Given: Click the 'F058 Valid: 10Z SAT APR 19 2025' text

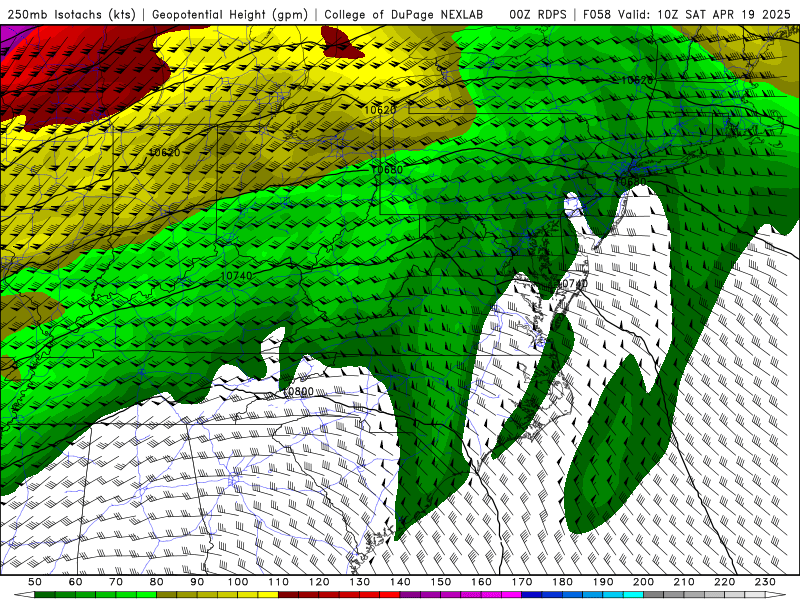Looking at the screenshot, I should (x=686, y=15).
